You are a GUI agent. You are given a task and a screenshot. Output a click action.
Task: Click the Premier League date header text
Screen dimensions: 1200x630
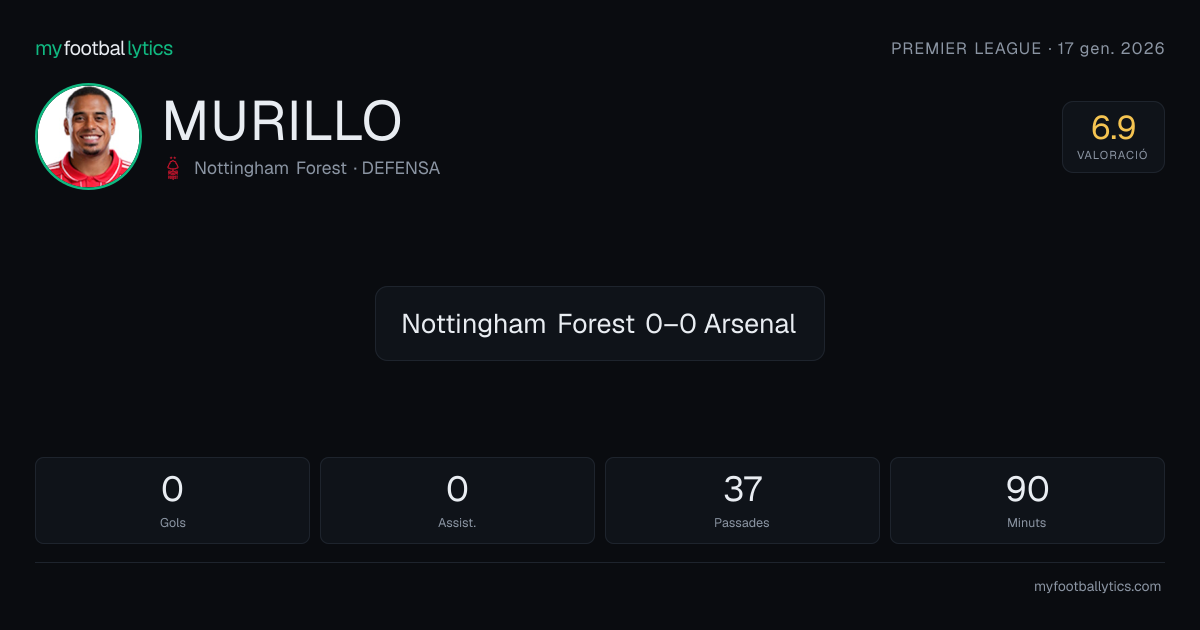tap(1028, 48)
